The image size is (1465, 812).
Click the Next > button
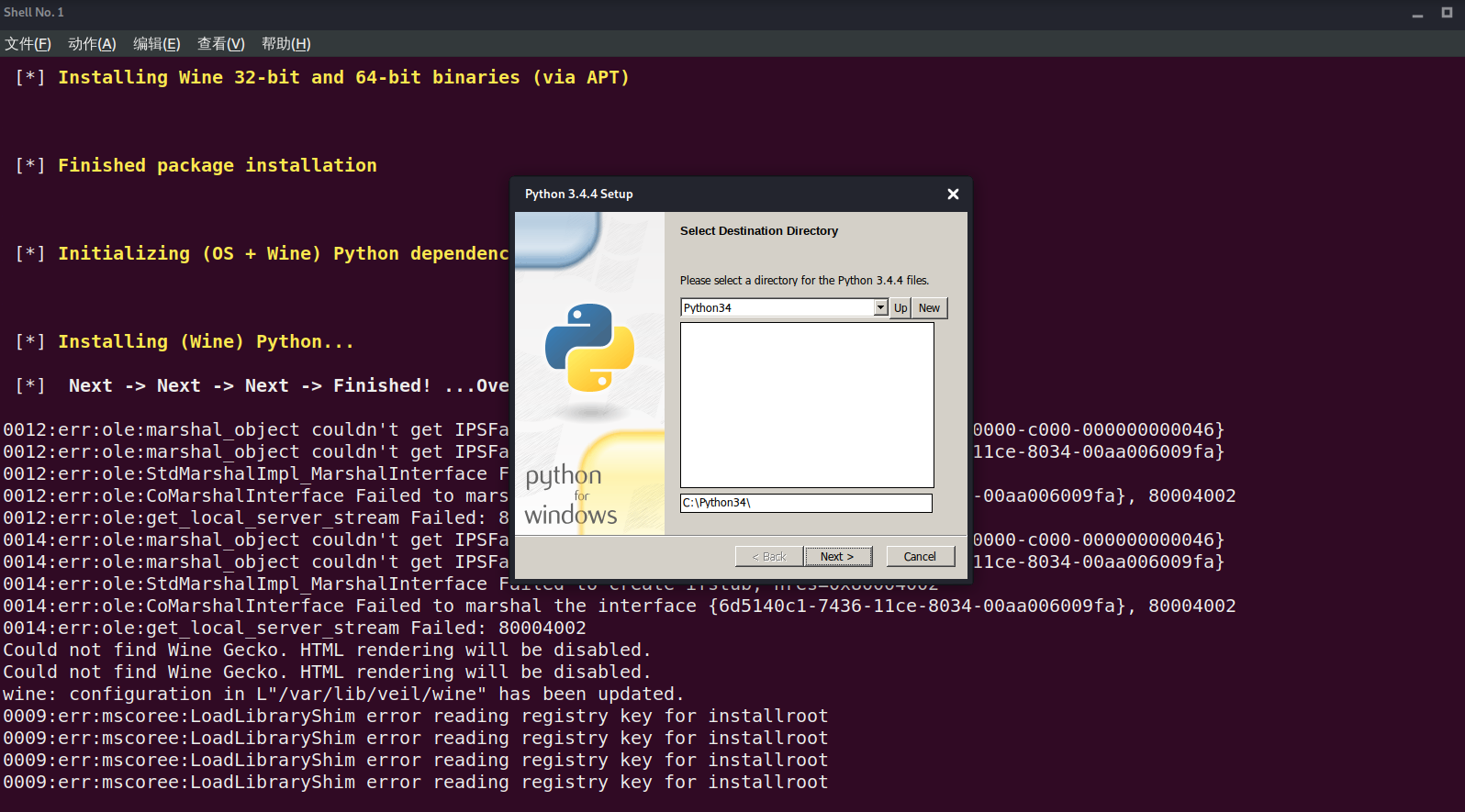[x=836, y=557]
